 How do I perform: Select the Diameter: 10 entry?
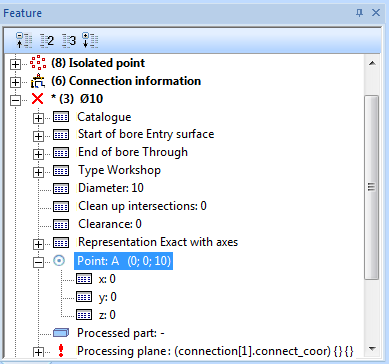point(111,188)
